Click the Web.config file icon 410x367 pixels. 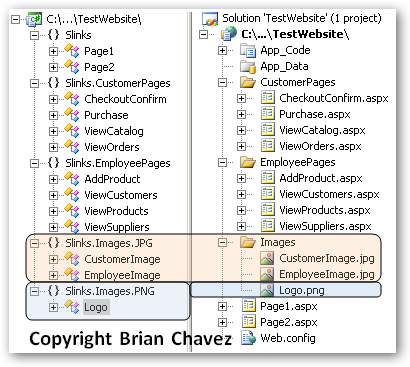(x=249, y=338)
